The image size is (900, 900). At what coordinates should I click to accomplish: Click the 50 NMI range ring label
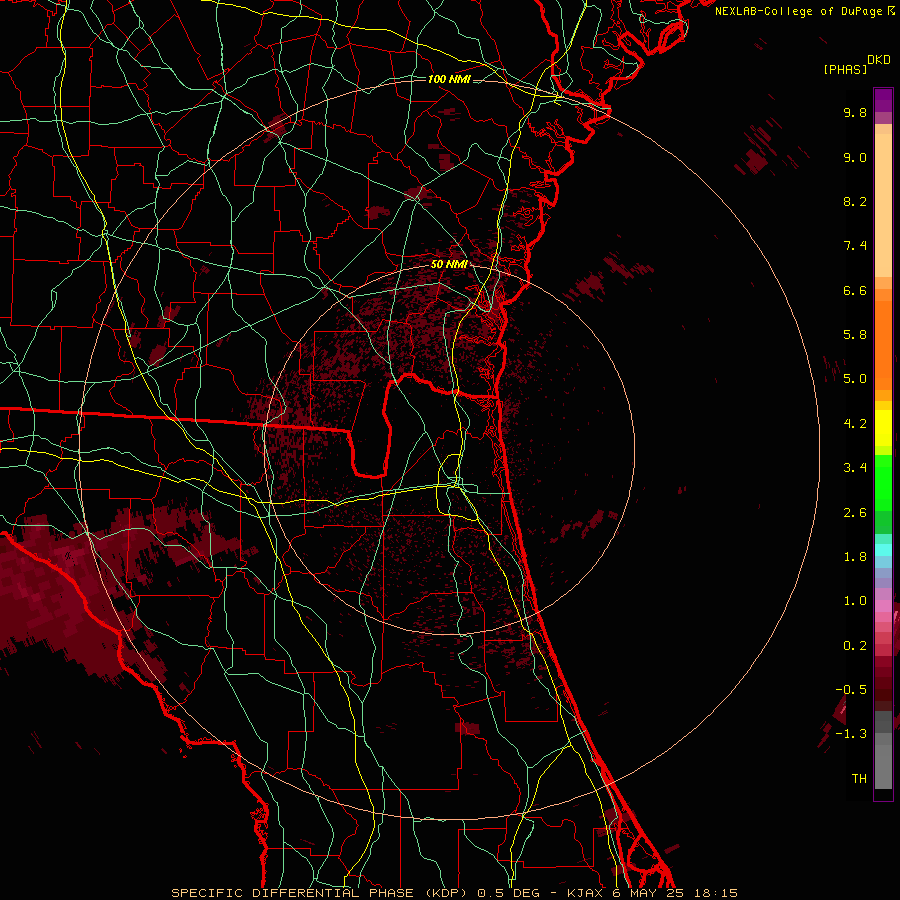click(449, 264)
